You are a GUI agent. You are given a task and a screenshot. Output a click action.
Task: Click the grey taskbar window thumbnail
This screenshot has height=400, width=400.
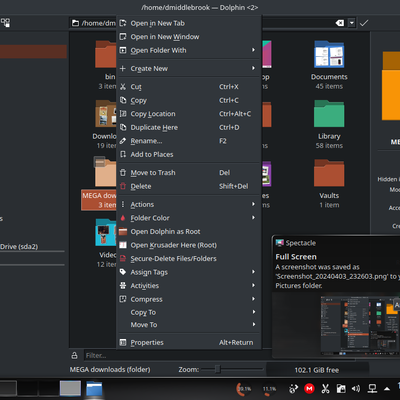pyautogui.click(x=70, y=389)
